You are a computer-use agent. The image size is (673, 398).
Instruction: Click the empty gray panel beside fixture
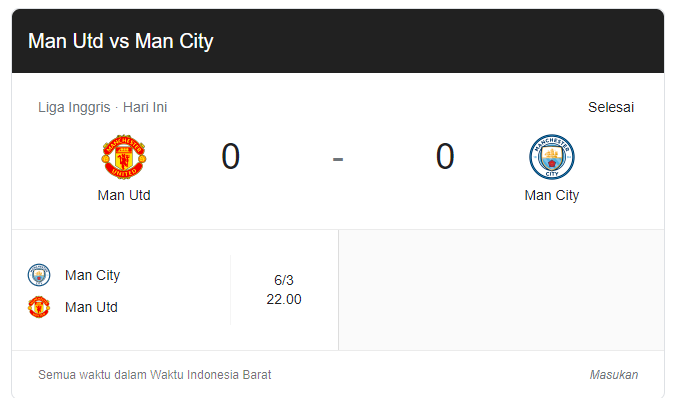coord(501,290)
